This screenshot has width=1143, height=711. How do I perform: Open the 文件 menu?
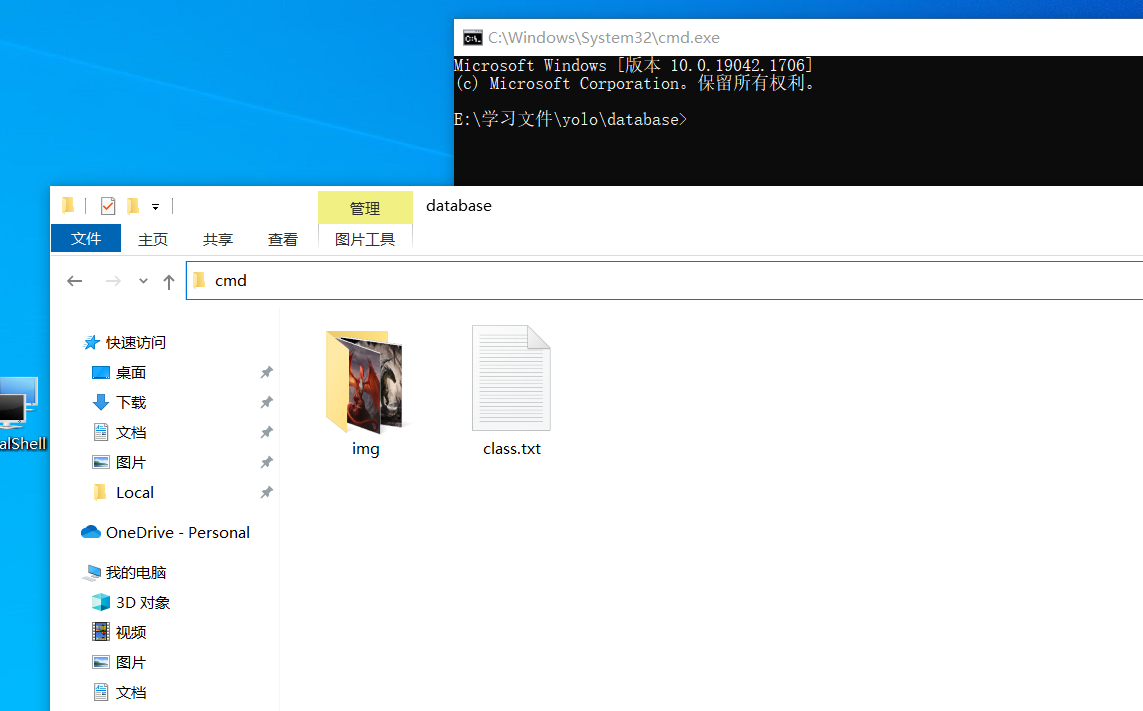point(85,238)
